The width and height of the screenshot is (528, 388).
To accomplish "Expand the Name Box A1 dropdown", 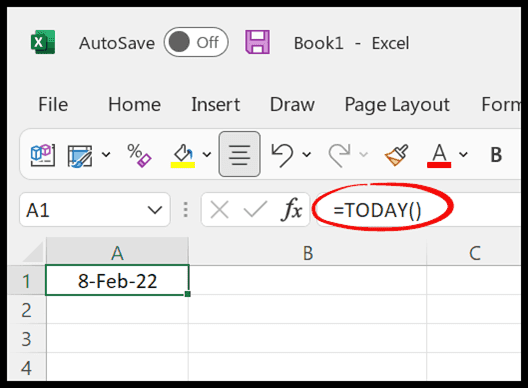I will click(x=155, y=210).
